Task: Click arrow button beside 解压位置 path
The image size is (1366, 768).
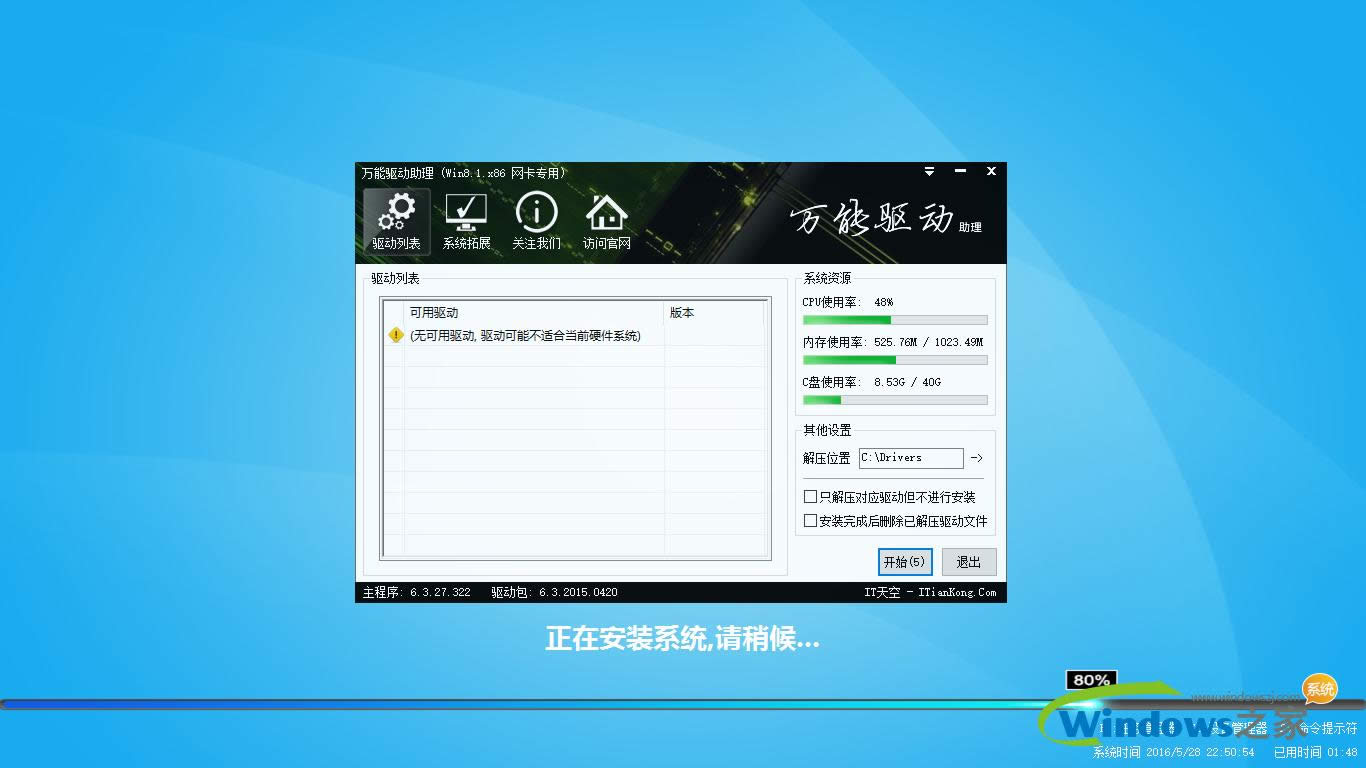Action: pyautogui.click(x=975, y=458)
